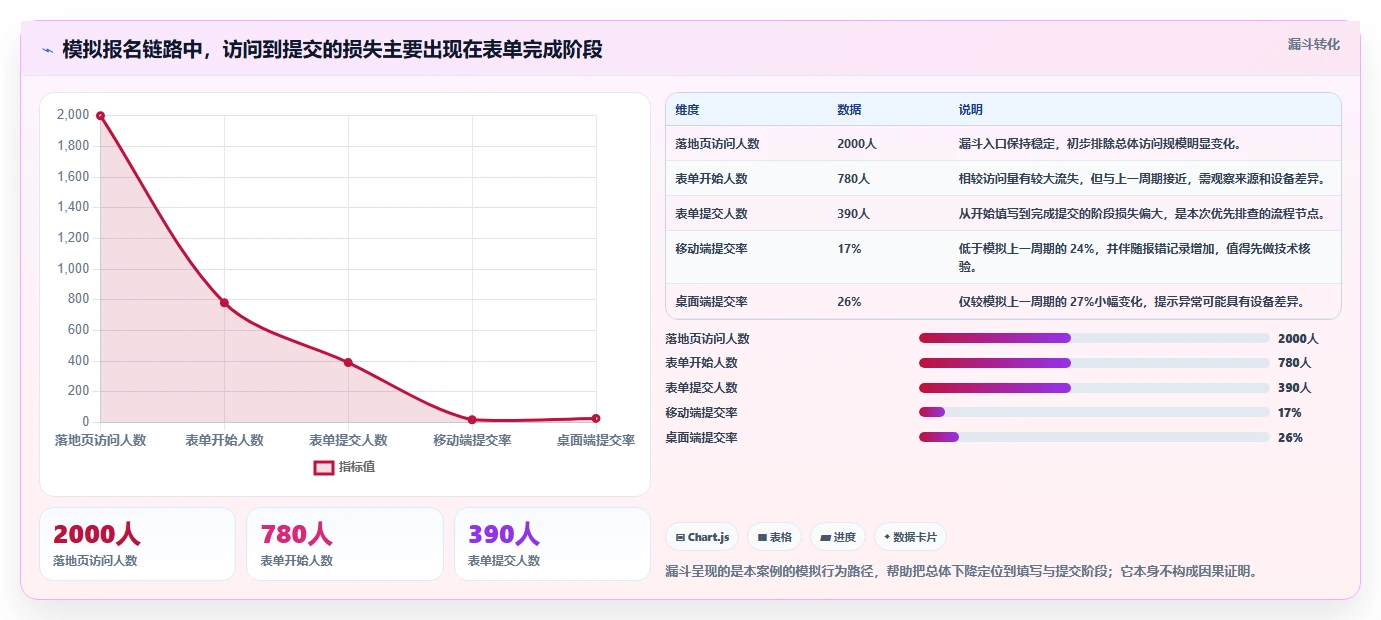Click the 390人 value beside progress bar
Screen dimensions: 1381x620
click(1294, 388)
